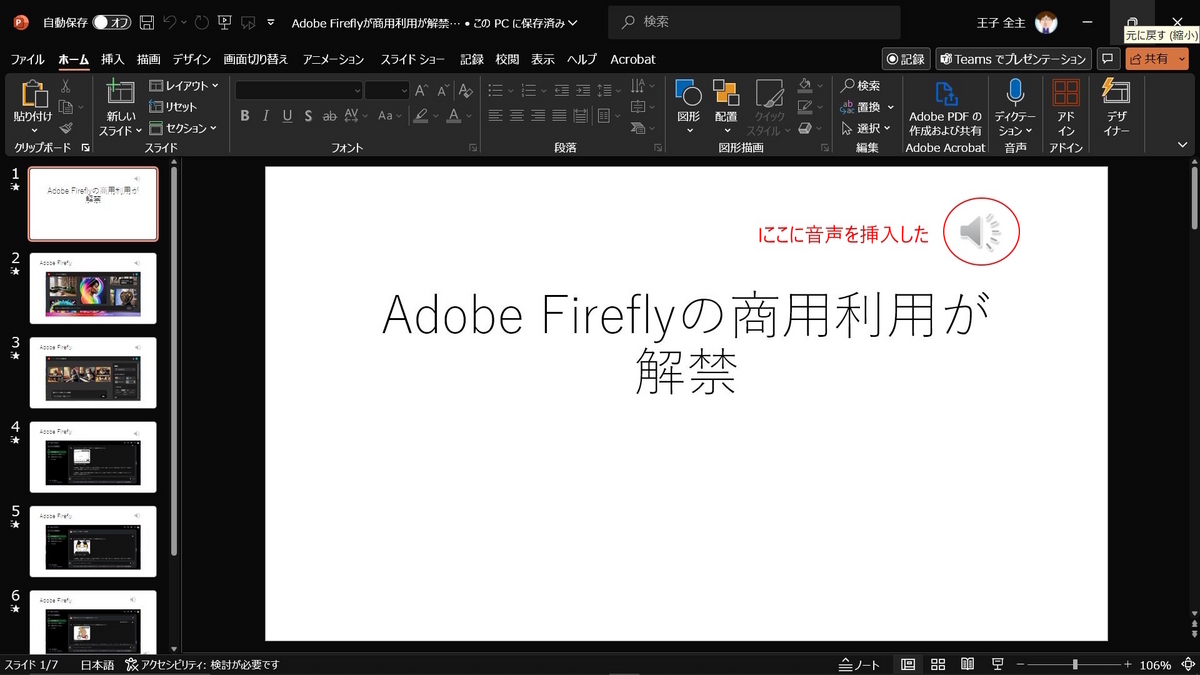Viewport: 1200px width, 675px height.
Task: Click the Adobe PDF の作成および共有 icon
Action: click(x=945, y=93)
